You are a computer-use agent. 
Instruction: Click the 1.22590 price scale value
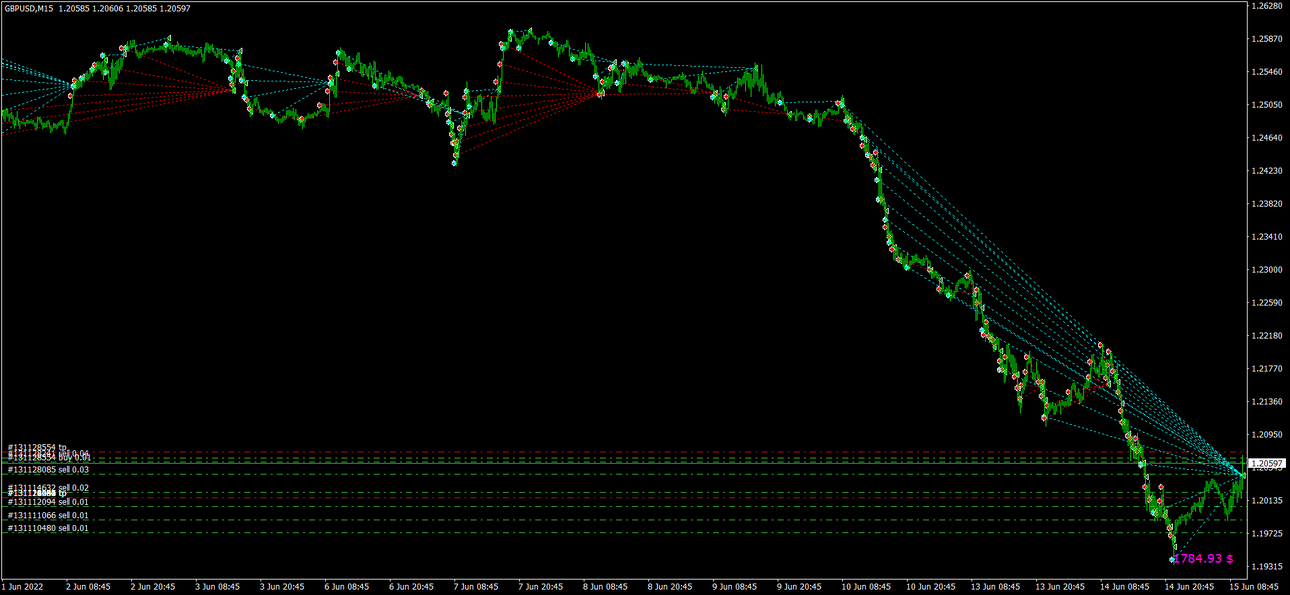1266,303
